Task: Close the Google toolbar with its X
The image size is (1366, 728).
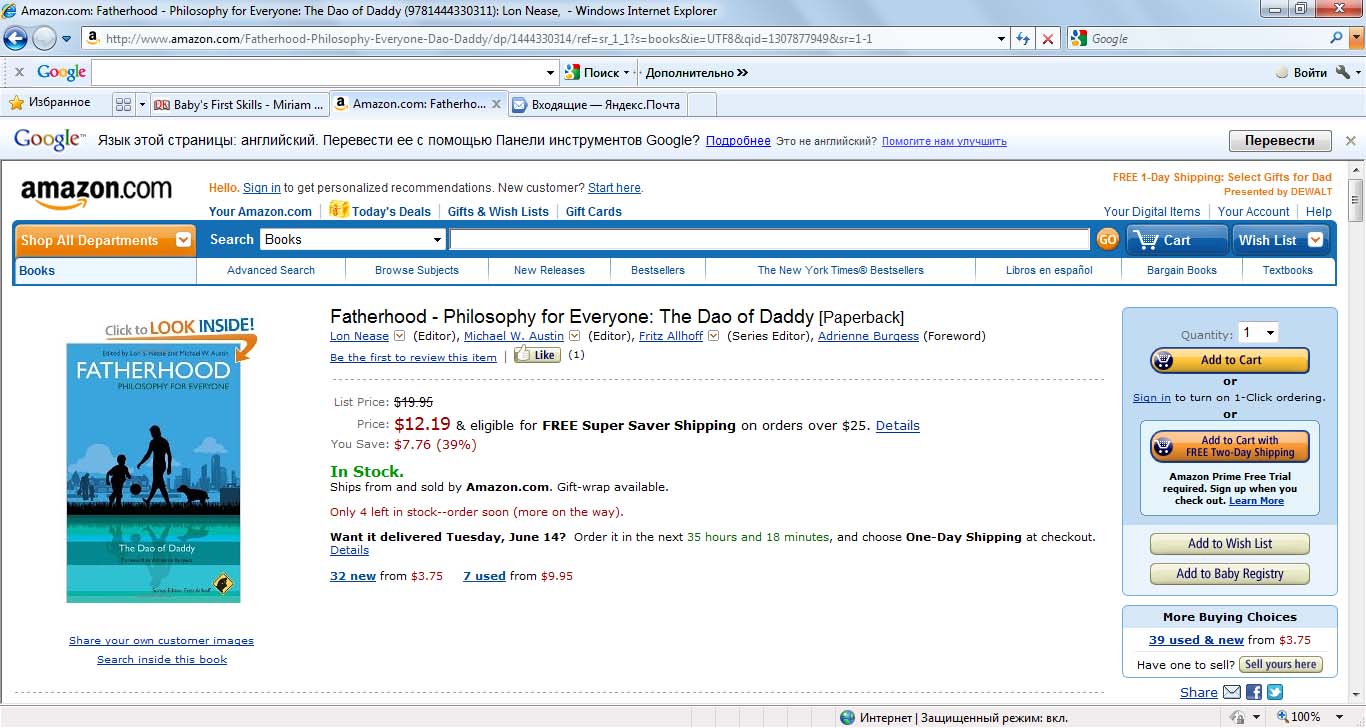Action: (x=19, y=72)
